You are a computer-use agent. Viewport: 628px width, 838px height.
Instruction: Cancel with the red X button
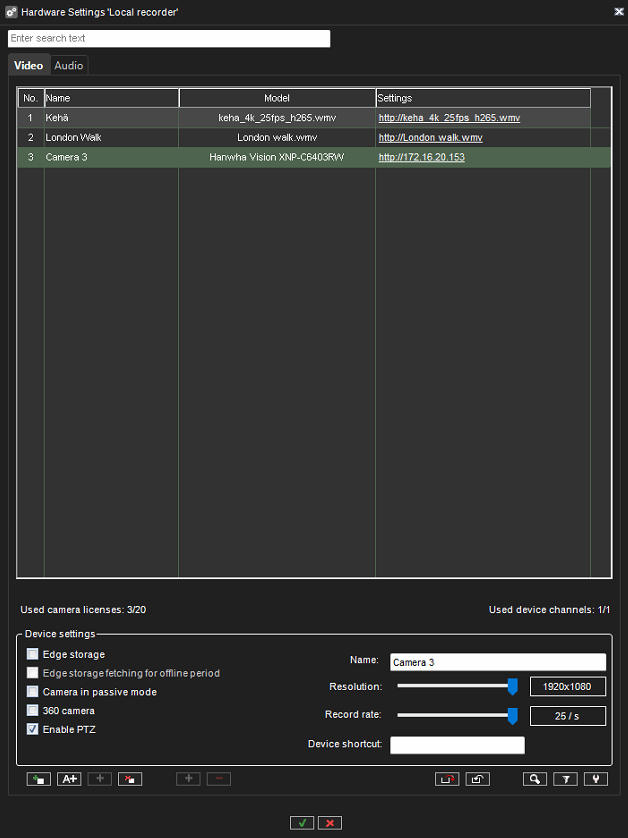330,823
